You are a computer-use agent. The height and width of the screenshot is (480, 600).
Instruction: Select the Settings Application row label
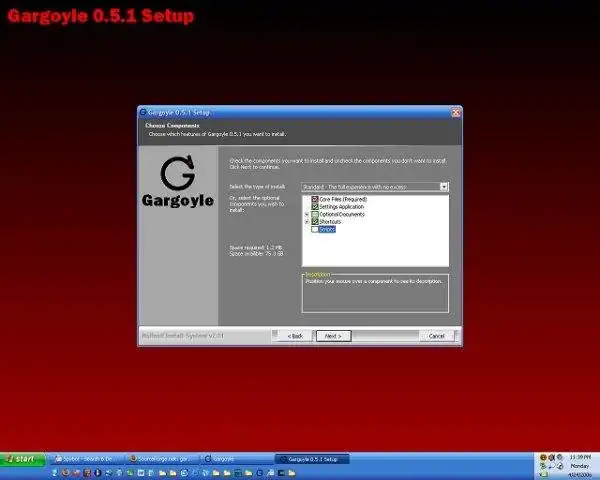tap(342, 207)
